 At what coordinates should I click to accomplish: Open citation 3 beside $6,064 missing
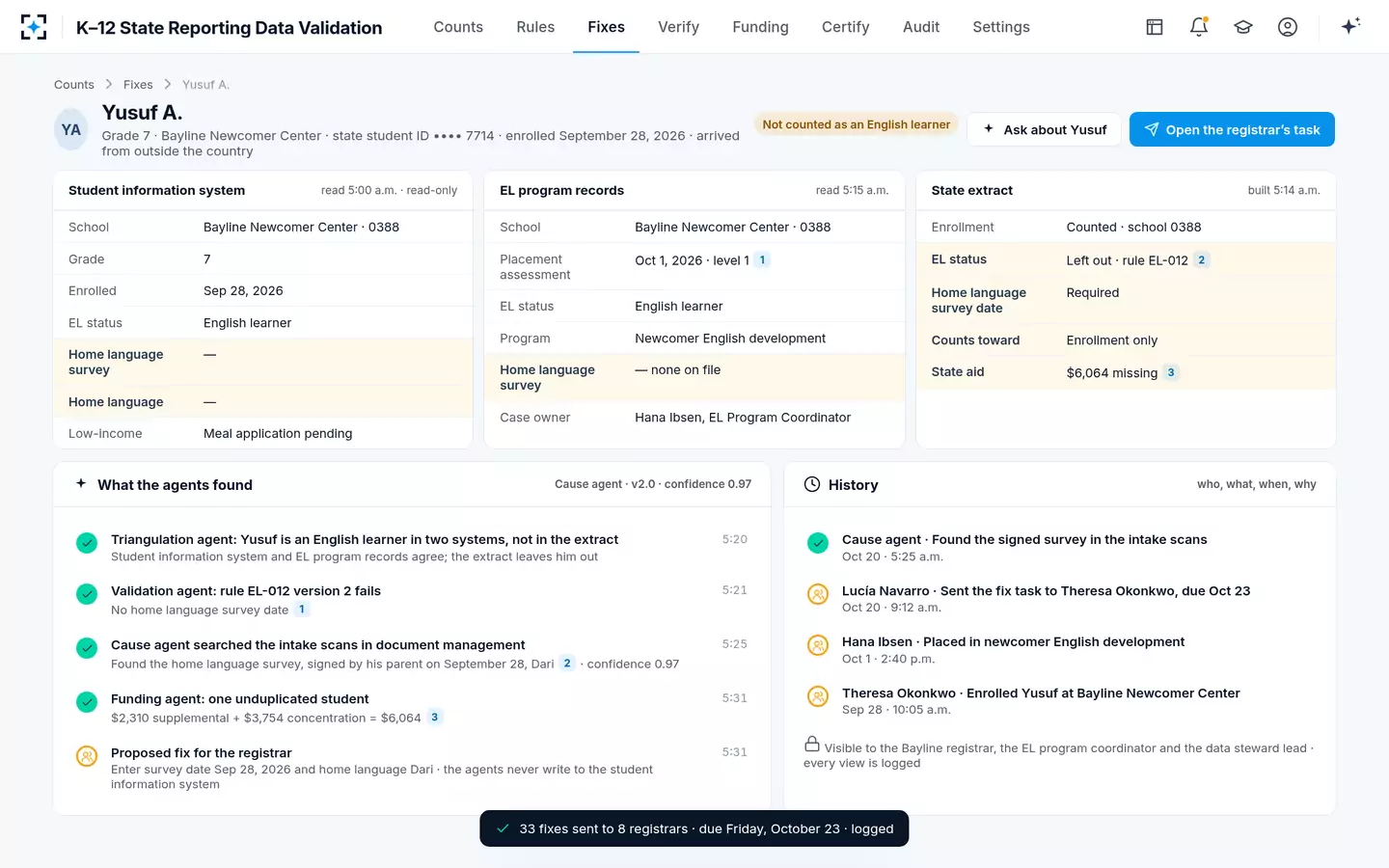1171,372
